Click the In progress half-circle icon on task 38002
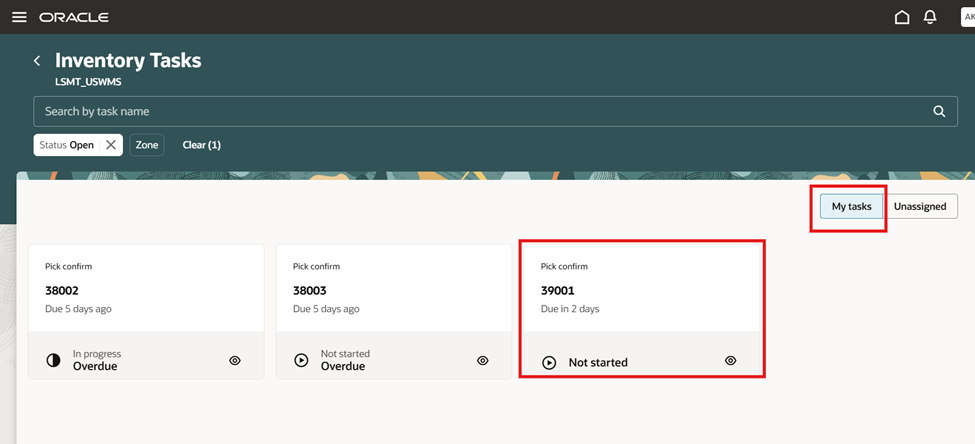The width and height of the screenshot is (975, 444). 53,360
